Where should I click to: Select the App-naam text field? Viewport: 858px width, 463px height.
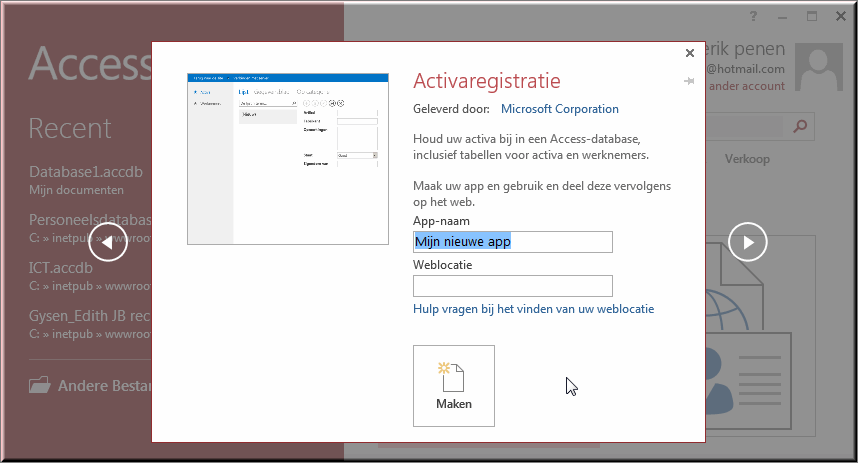[x=513, y=242]
